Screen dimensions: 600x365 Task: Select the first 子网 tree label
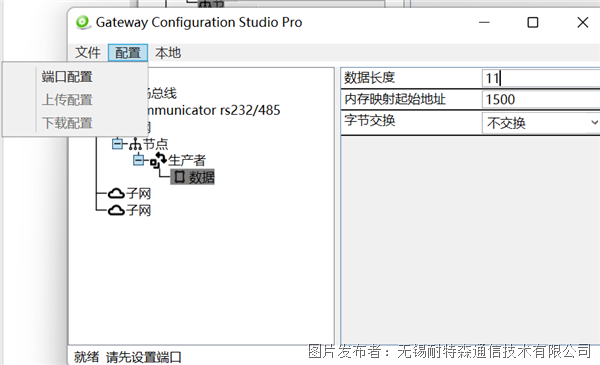(139, 194)
